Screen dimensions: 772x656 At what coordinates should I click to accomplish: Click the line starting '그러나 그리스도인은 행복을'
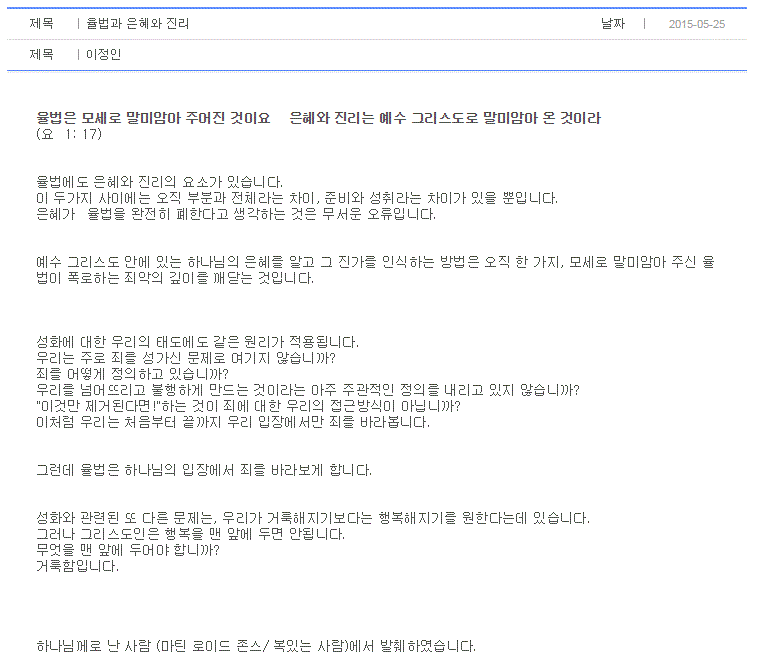(191, 534)
